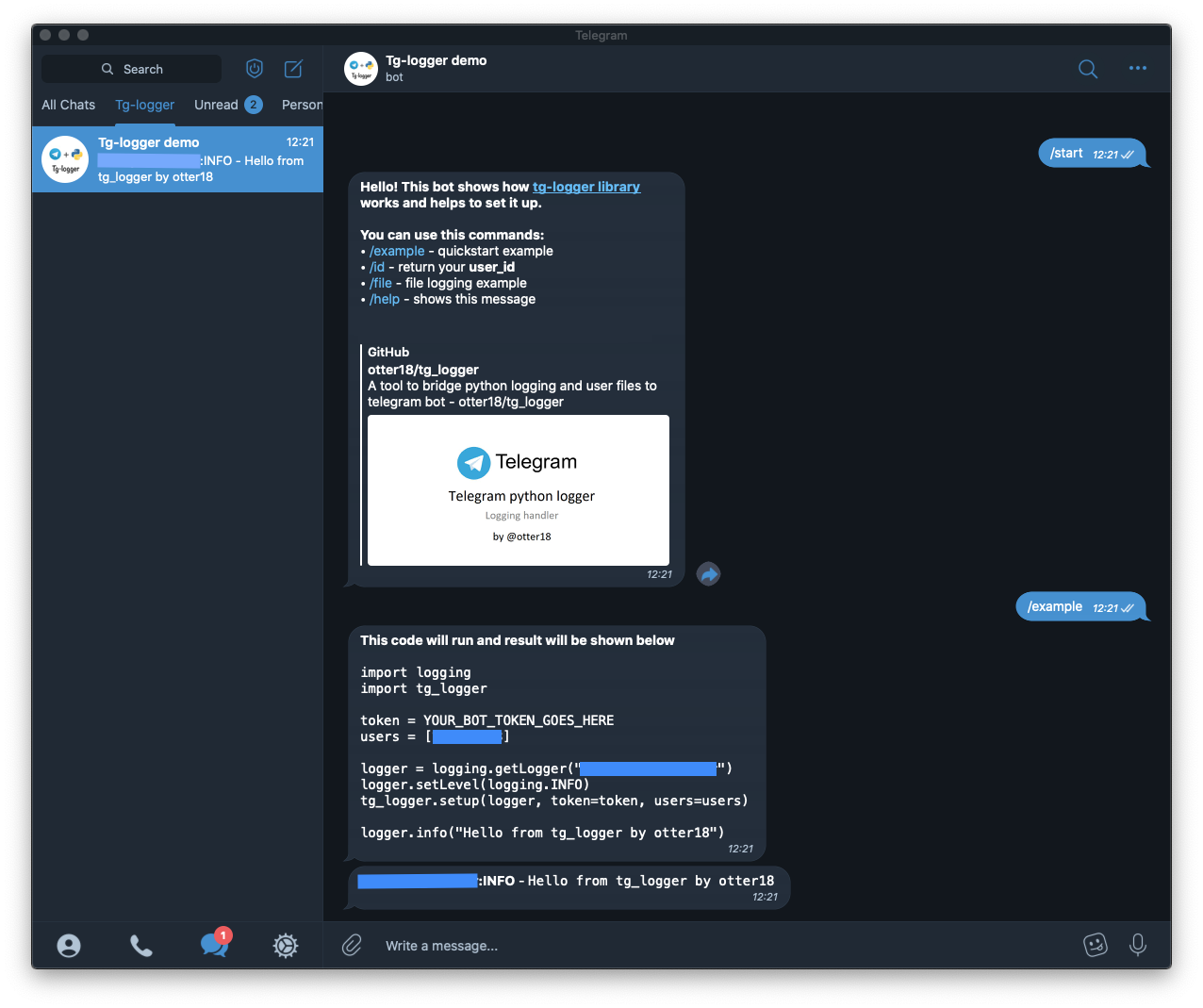Open Chats icon with unread badge

[215, 944]
